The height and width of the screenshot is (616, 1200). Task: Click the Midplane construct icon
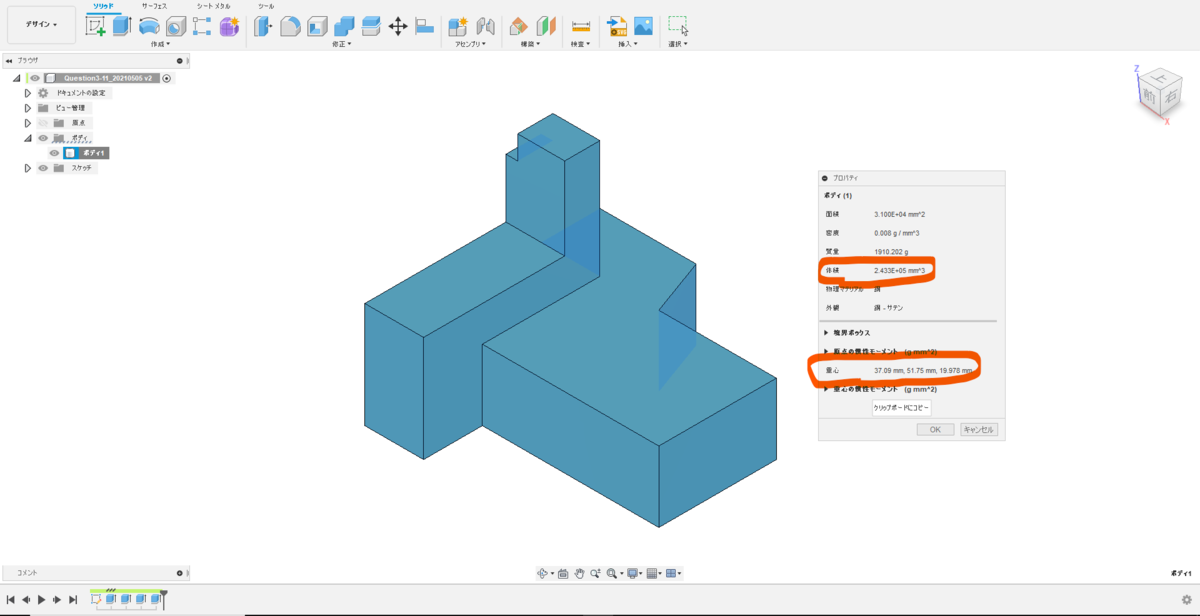pos(545,27)
